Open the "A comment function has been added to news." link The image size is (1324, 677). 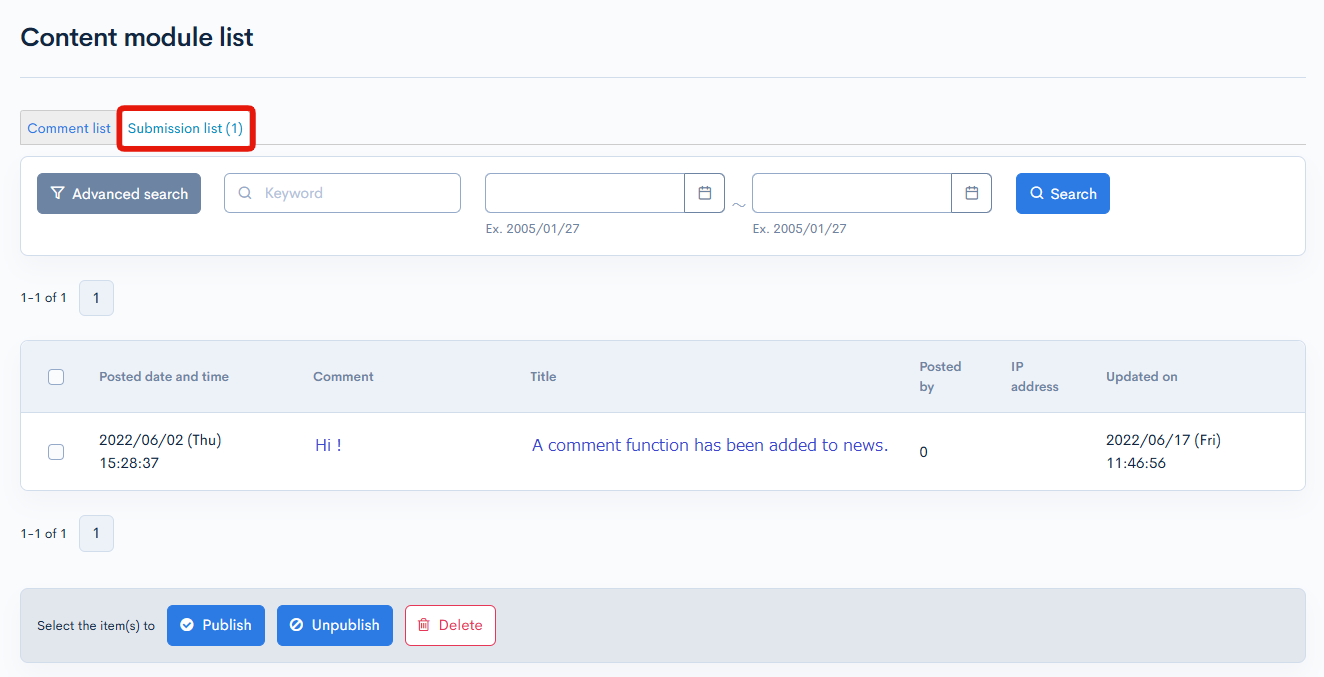709,445
